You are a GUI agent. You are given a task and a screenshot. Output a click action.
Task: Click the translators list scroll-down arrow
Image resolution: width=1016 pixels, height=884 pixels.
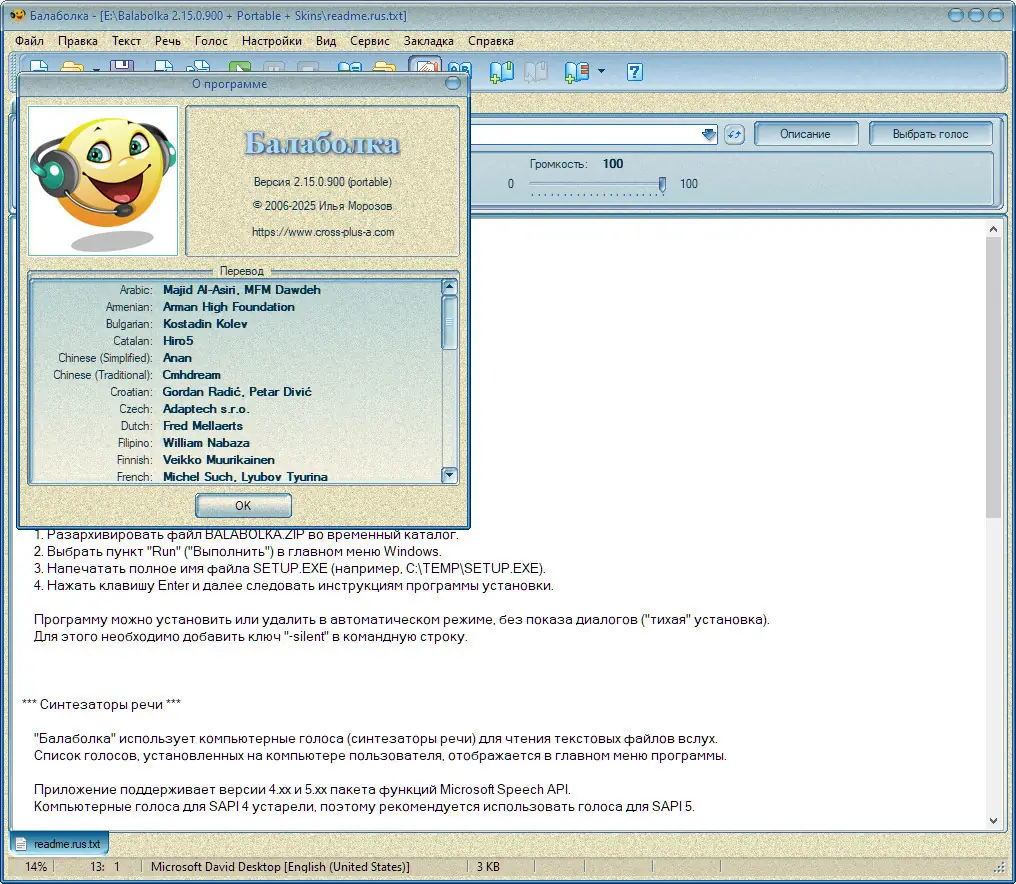pyautogui.click(x=449, y=475)
